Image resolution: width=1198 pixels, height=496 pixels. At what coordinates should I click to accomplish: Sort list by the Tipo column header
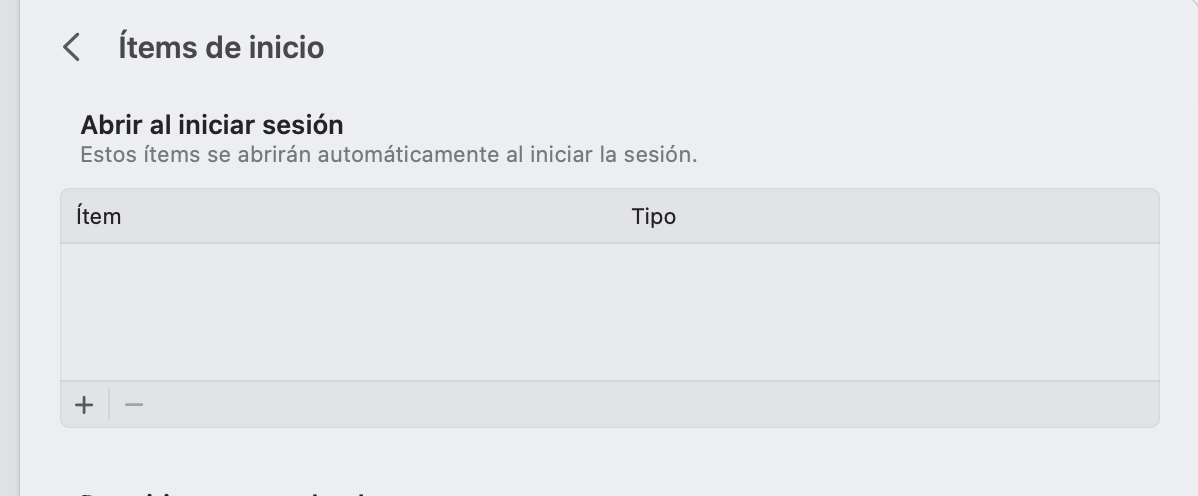coord(653,216)
